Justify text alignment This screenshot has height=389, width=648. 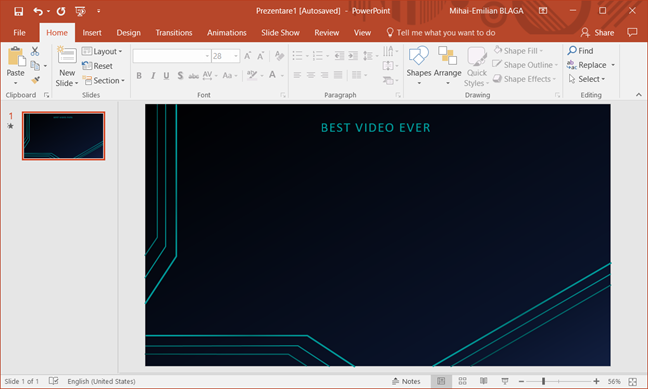(338, 75)
